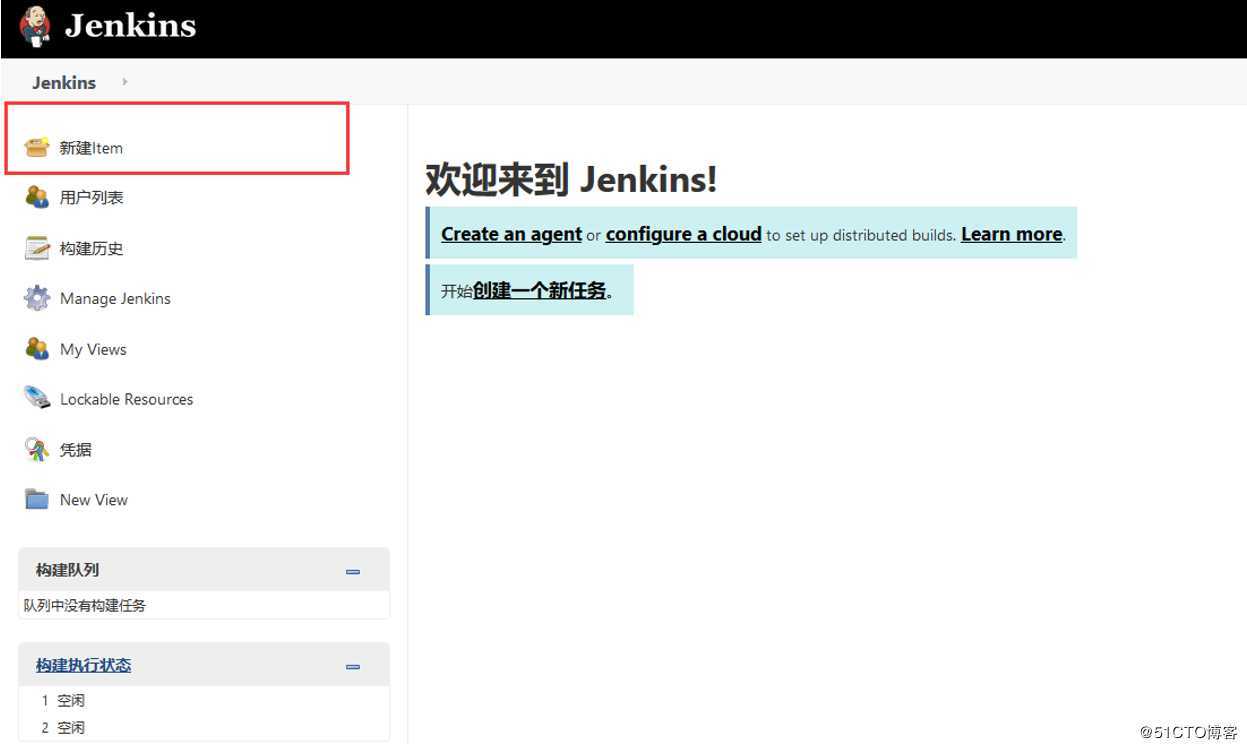The width and height of the screenshot is (1247, 749).
Task: Click the 构建队列 panel heading
Action: (x=67, y=570)
